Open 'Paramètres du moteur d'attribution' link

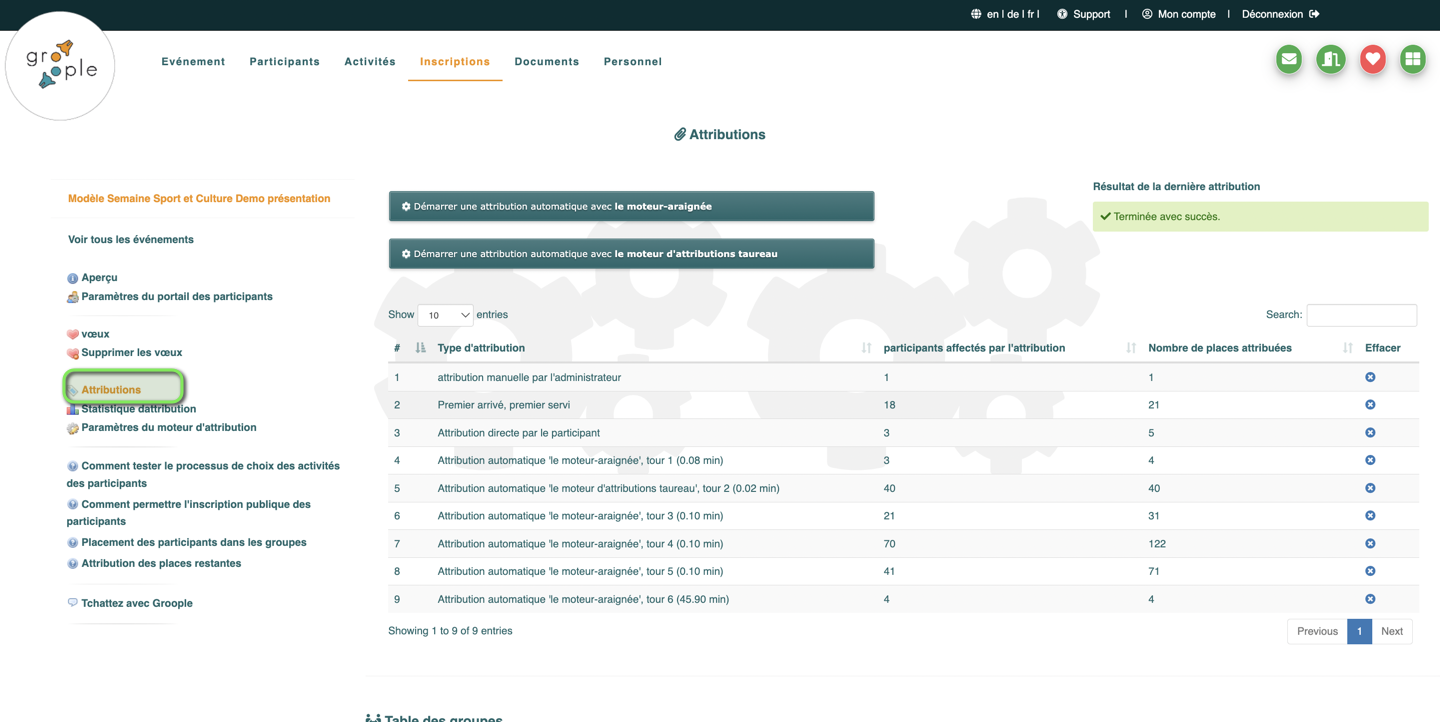[169, 428]
